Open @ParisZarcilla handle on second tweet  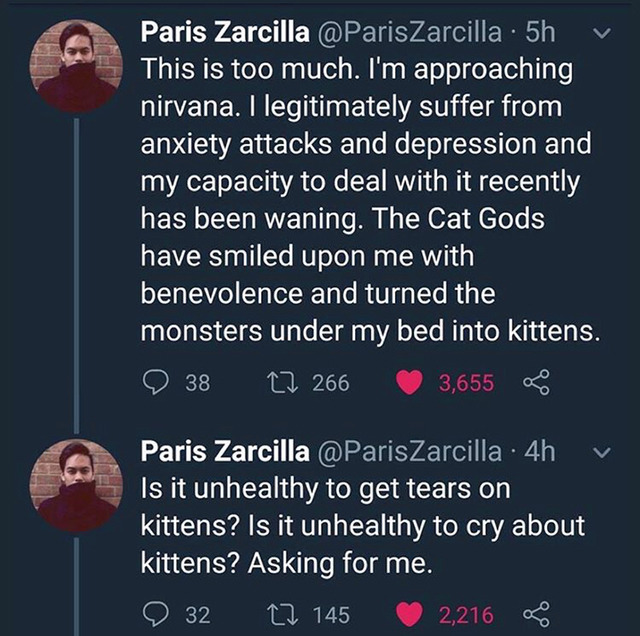click(x=407, y=451)
